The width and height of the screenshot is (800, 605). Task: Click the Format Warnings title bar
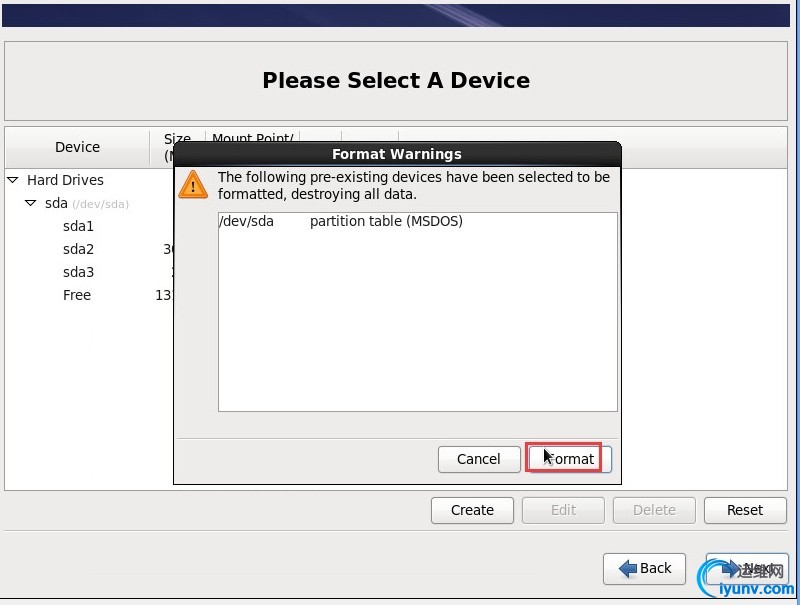397,154
